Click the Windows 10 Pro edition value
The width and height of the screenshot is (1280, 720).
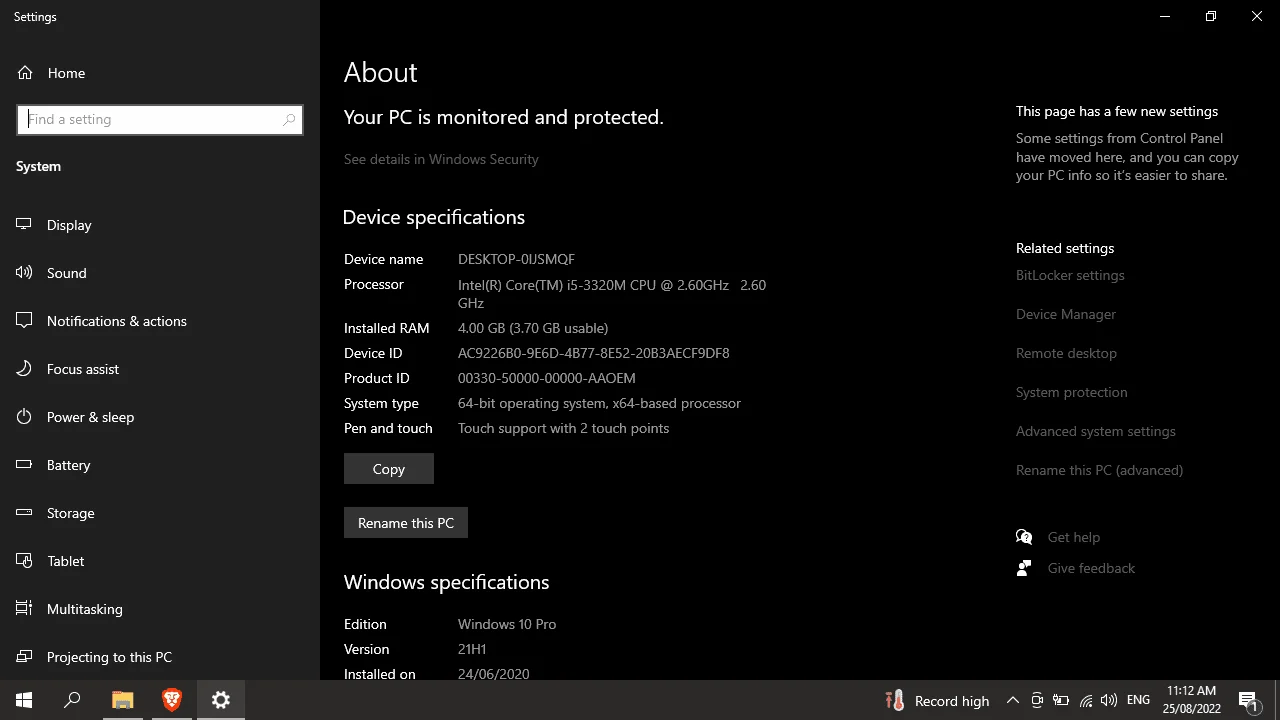507,624
